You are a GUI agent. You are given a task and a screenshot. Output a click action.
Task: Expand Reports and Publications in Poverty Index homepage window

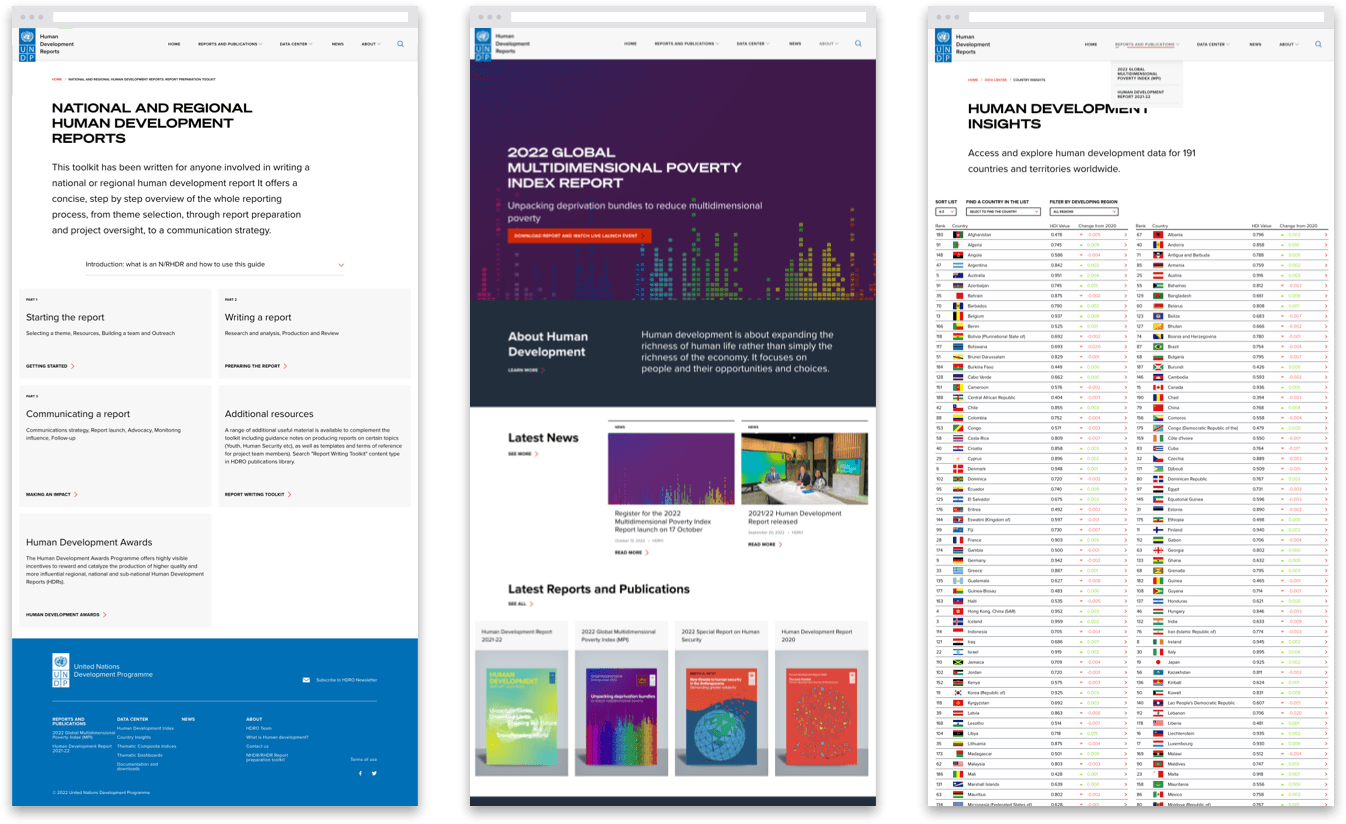point(687,44)
